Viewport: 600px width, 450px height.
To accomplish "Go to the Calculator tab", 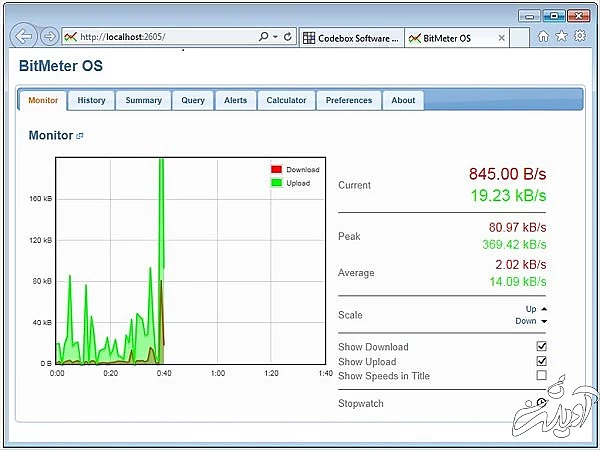I will pos(286,100).
